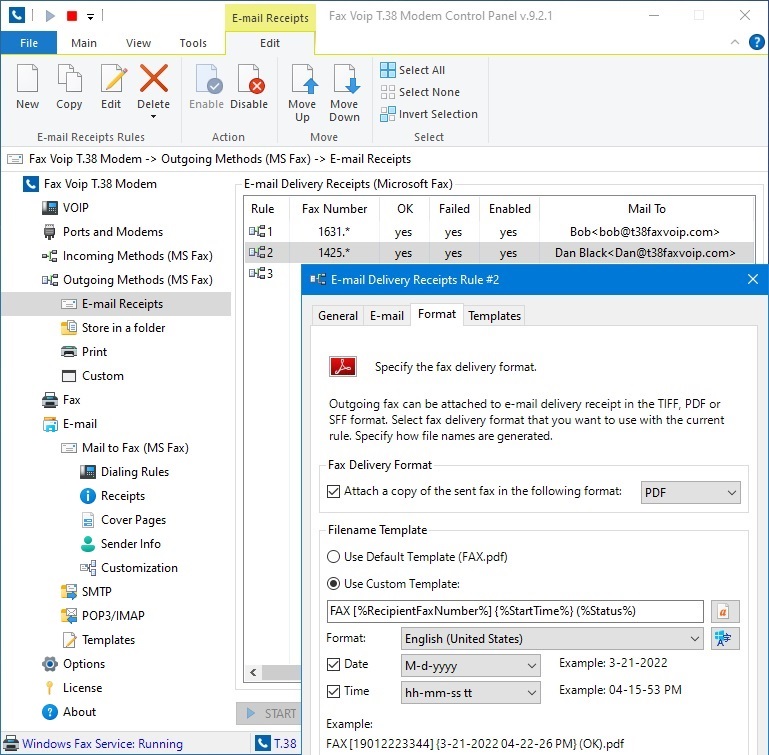Viewport: 769px width, 755px height.
Task: Open help via blue question mark icon
Action: 756,42
